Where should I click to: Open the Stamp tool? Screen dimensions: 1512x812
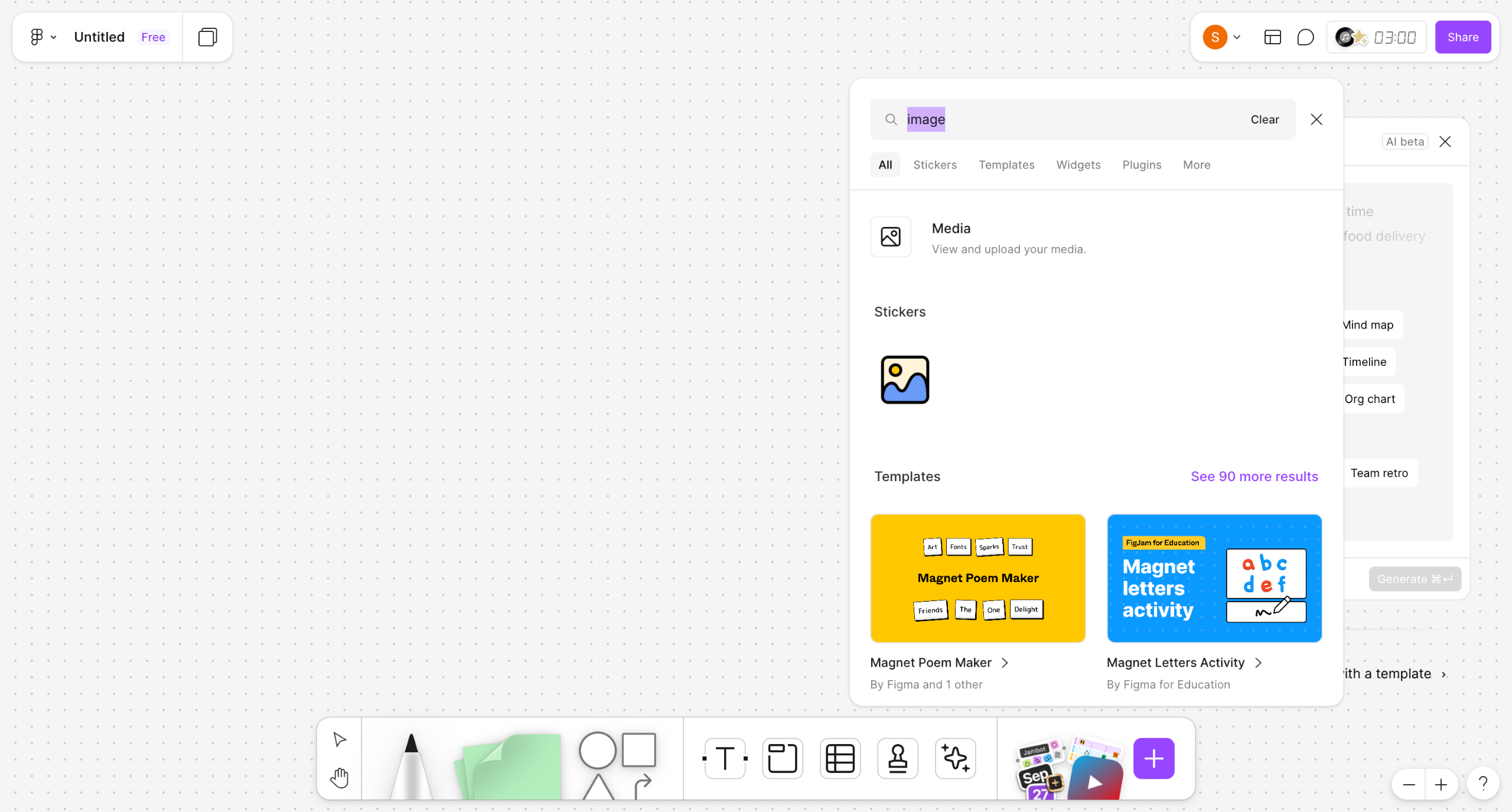point(897,758)
